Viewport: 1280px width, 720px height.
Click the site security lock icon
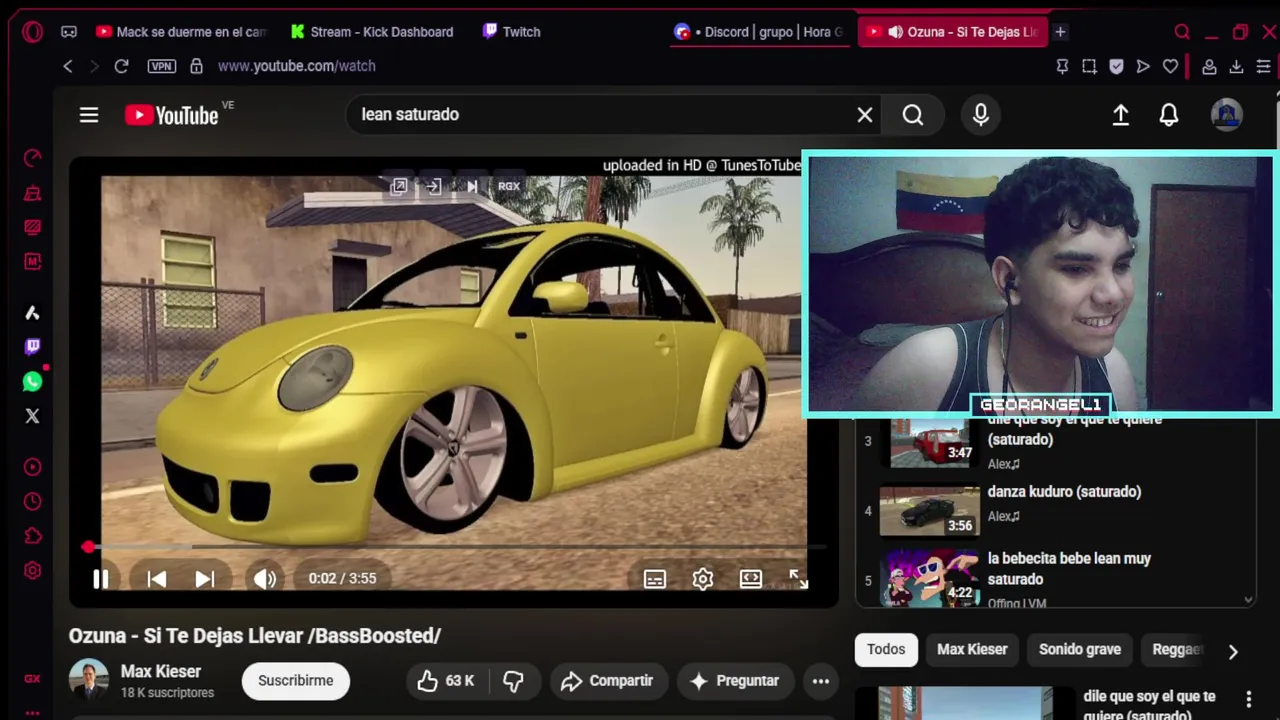(196, 66)
